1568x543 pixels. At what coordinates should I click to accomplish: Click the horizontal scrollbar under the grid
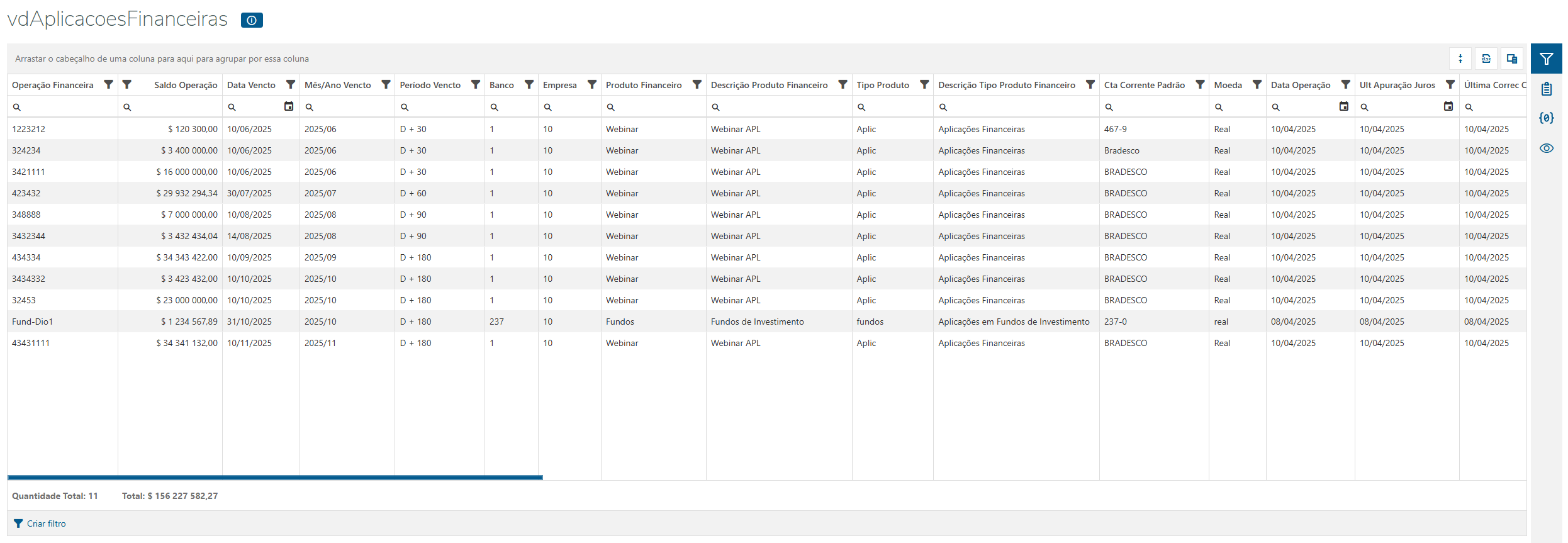tap(275, 478)
